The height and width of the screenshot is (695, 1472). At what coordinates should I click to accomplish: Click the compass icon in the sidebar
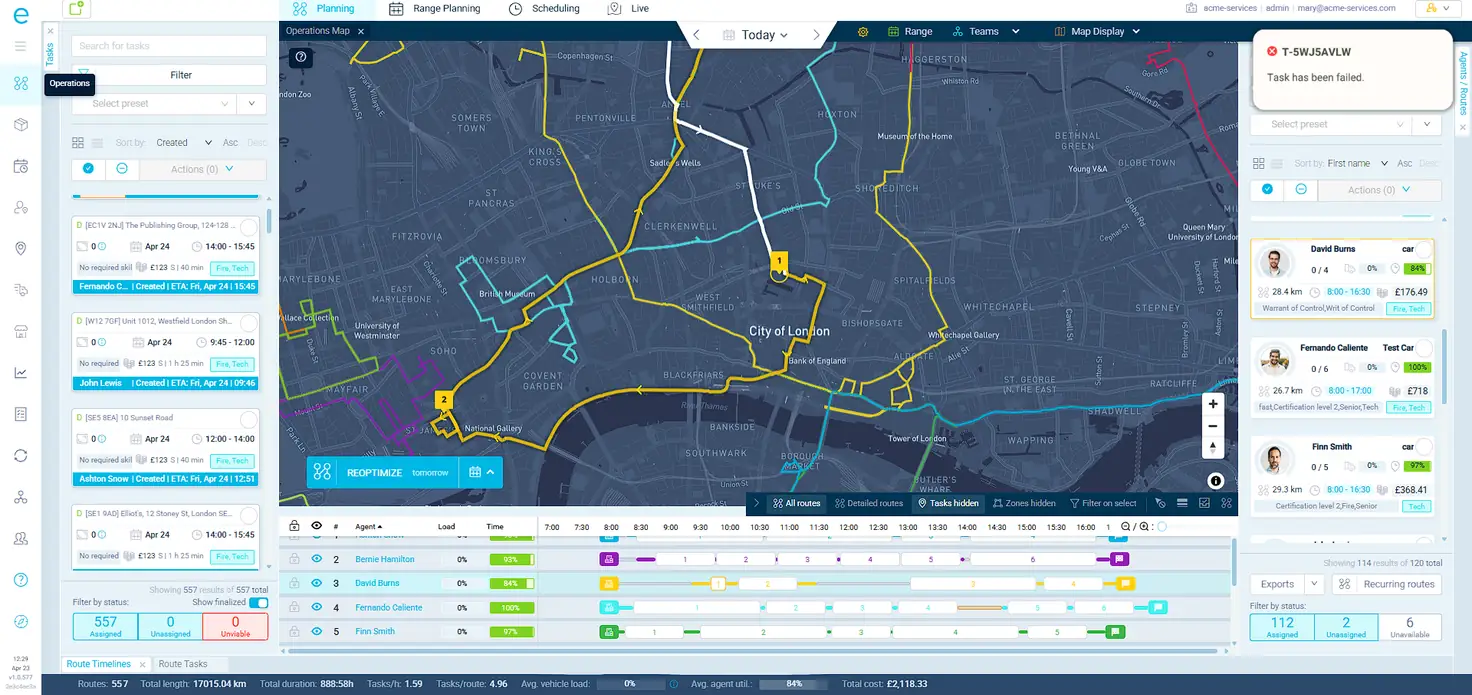20,621
